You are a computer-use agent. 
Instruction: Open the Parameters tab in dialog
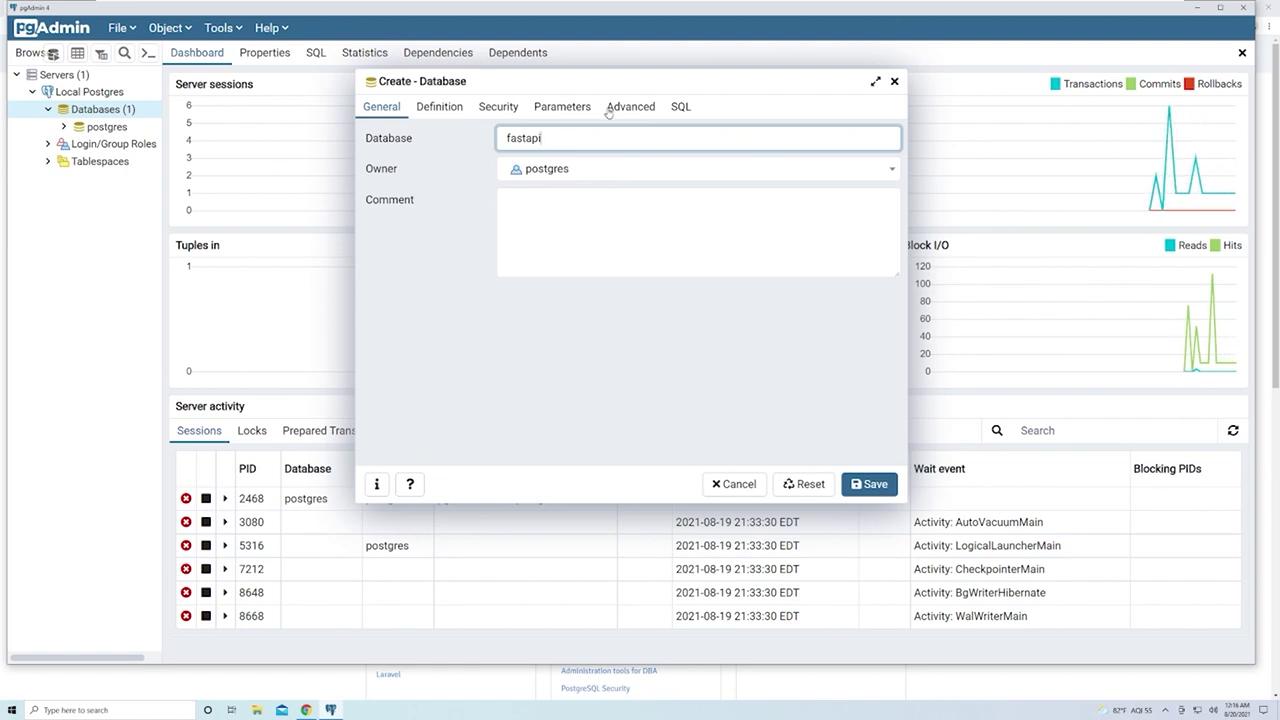click(562, 107)
